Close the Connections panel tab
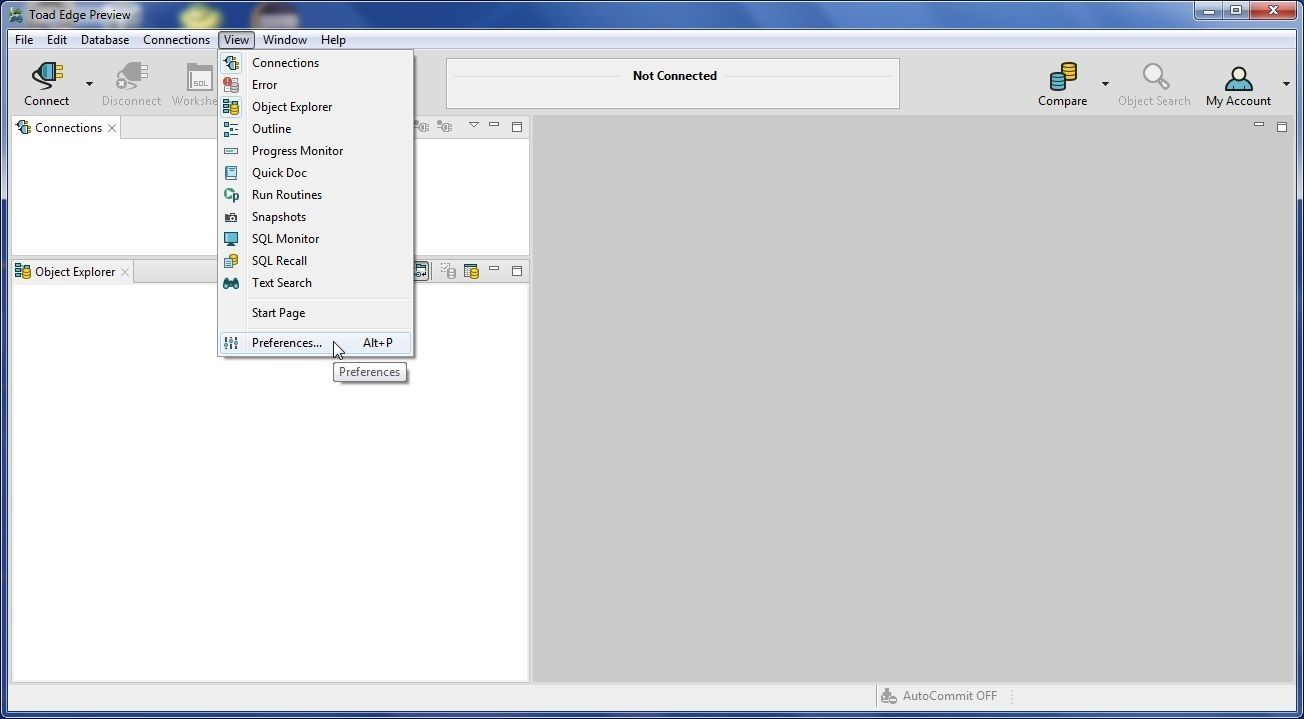Screen dimensions: 1304x719 coord(112,128)
